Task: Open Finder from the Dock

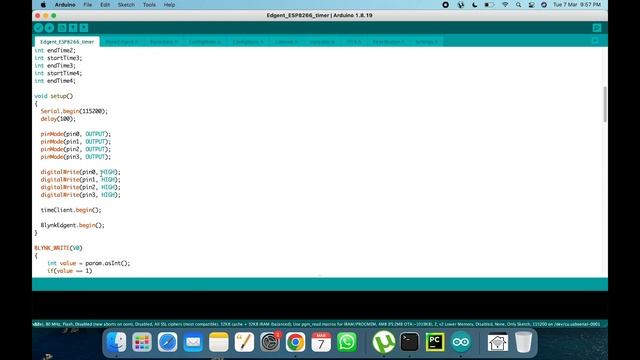Action: [x=116, y=342]
